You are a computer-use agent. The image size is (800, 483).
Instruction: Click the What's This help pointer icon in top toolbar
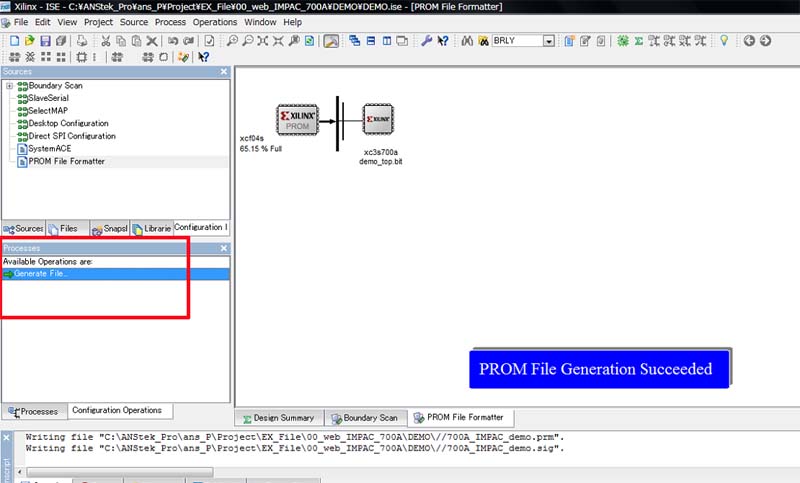(443, 41)
